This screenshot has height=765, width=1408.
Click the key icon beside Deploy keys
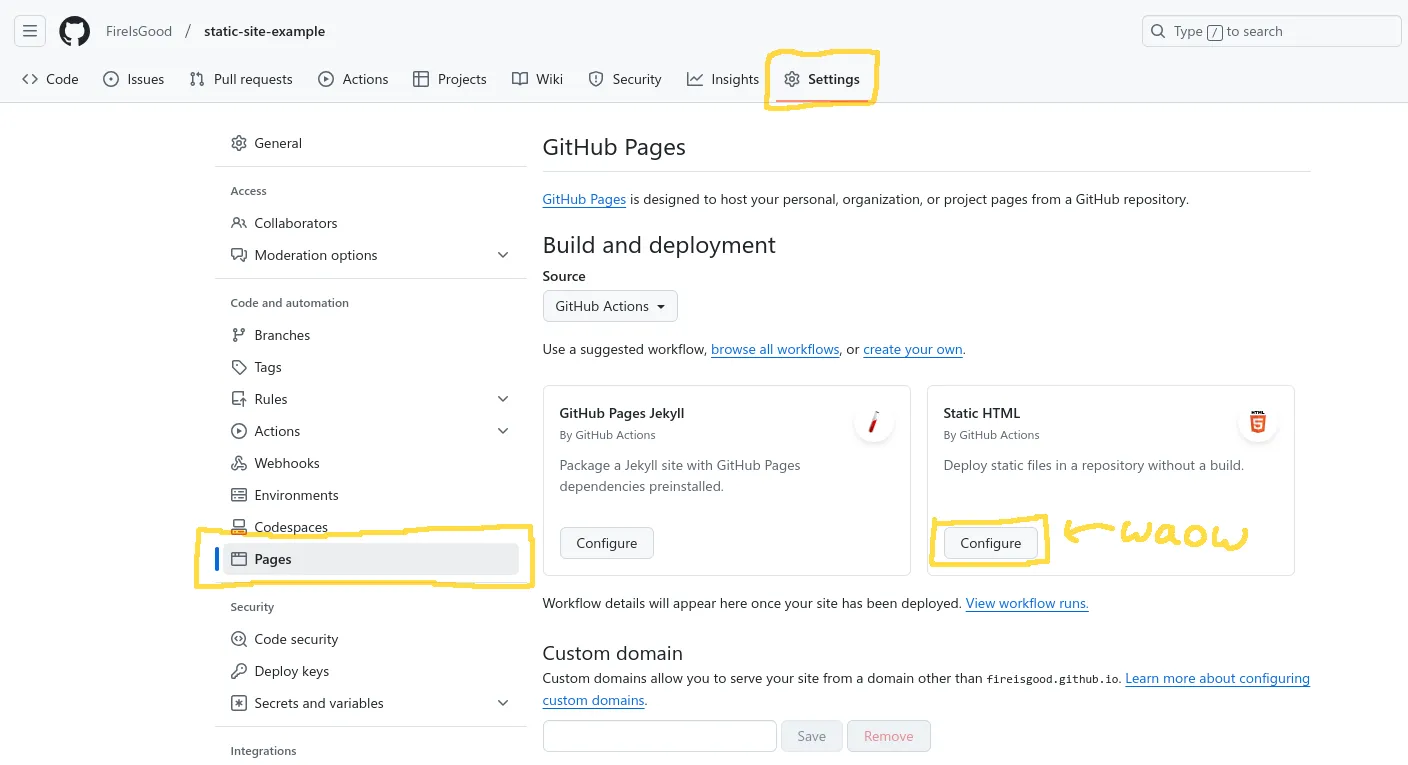[x=239, y=671]
